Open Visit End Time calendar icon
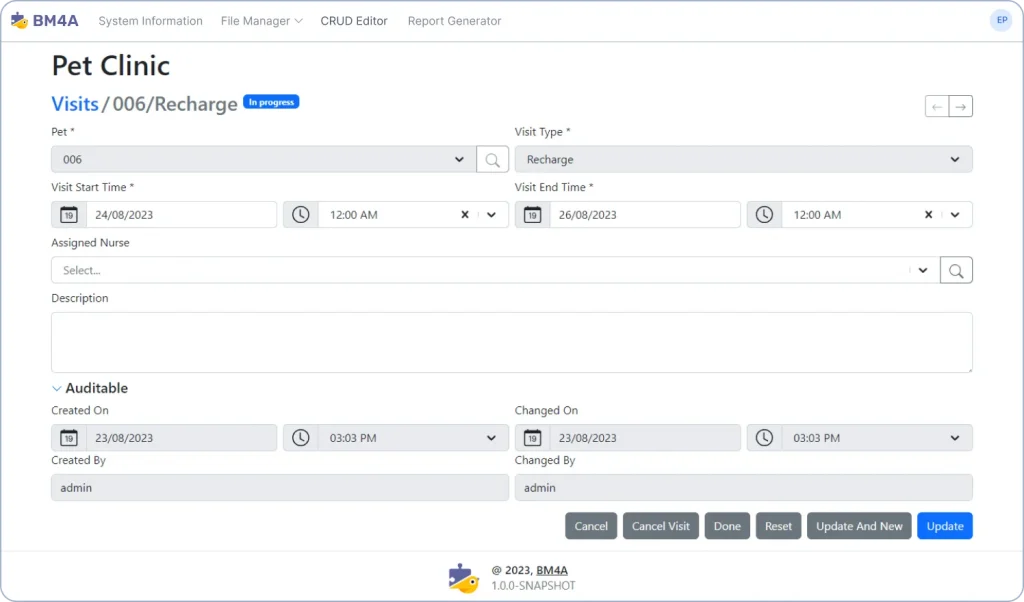 click(x=532, y=215)
